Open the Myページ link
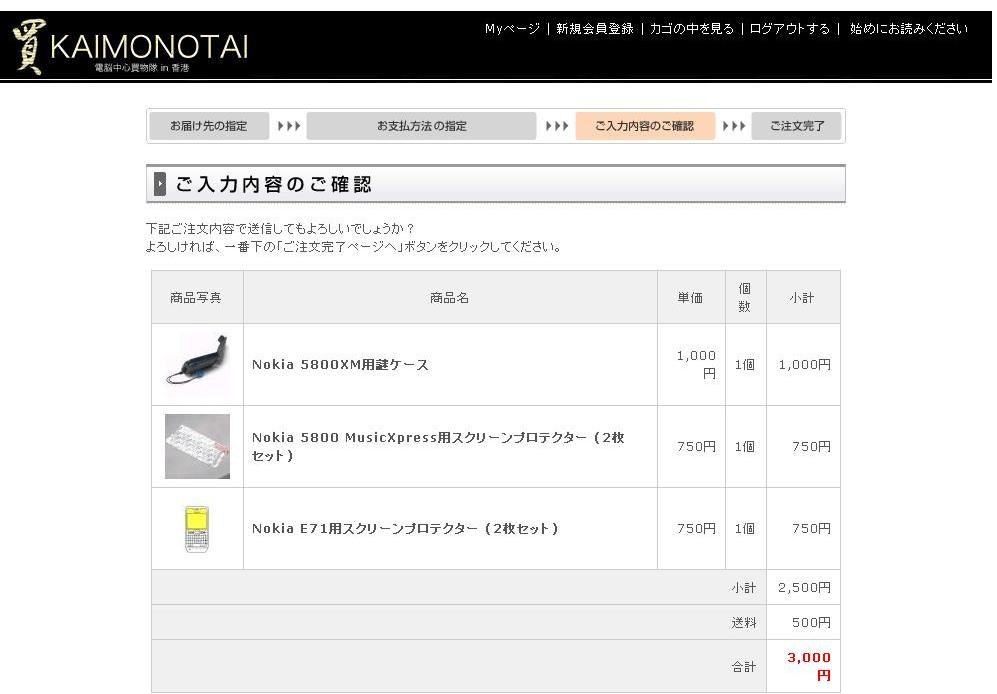Viewport: 997px width, 694px height. pyautogui.click(x=512, y=29)
